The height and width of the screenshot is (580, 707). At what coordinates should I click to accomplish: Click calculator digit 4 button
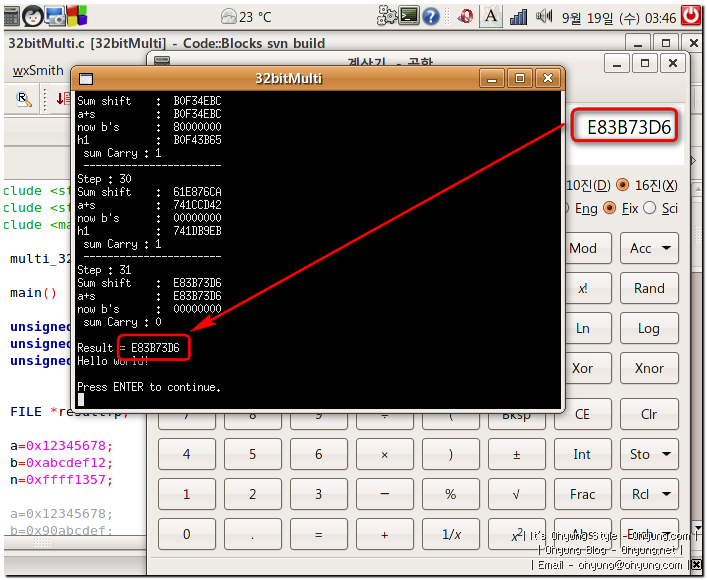[187, 454]
